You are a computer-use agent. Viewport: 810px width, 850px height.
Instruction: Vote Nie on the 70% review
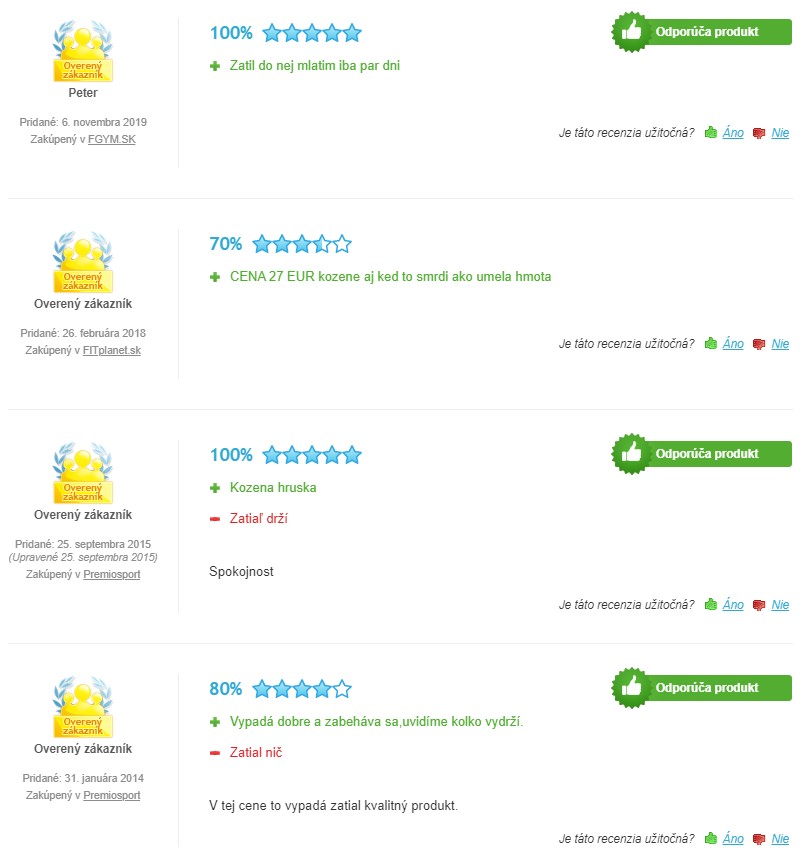(780, 344)
